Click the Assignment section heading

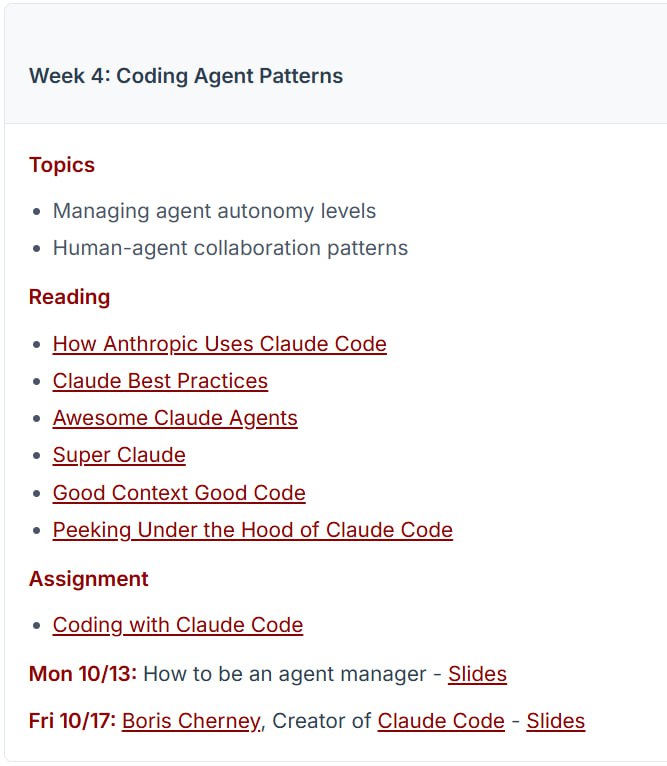click(x=88, y=579)
